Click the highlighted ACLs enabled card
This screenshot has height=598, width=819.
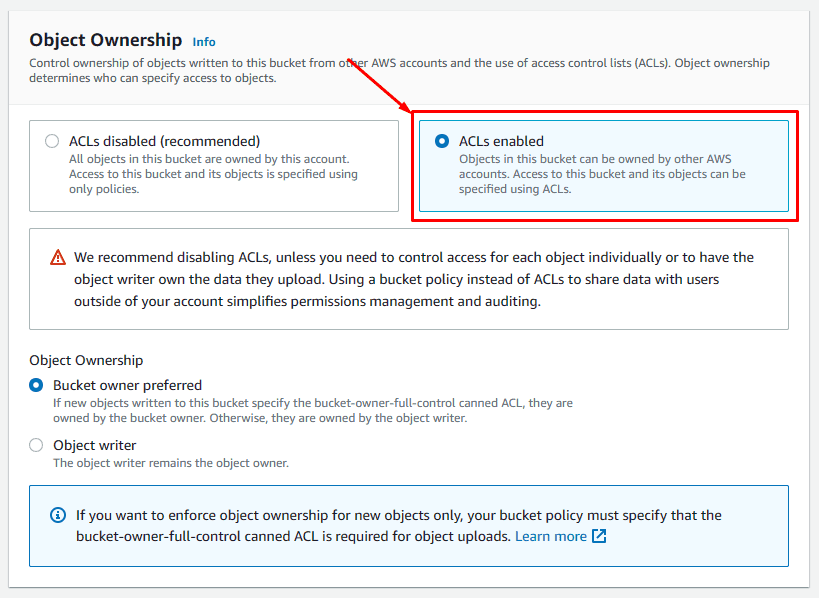tap(603, 163)
